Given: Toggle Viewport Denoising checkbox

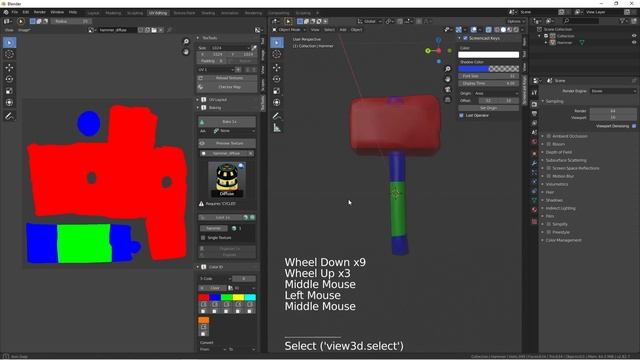Looking at the screenshot, I should pos(634,126).
